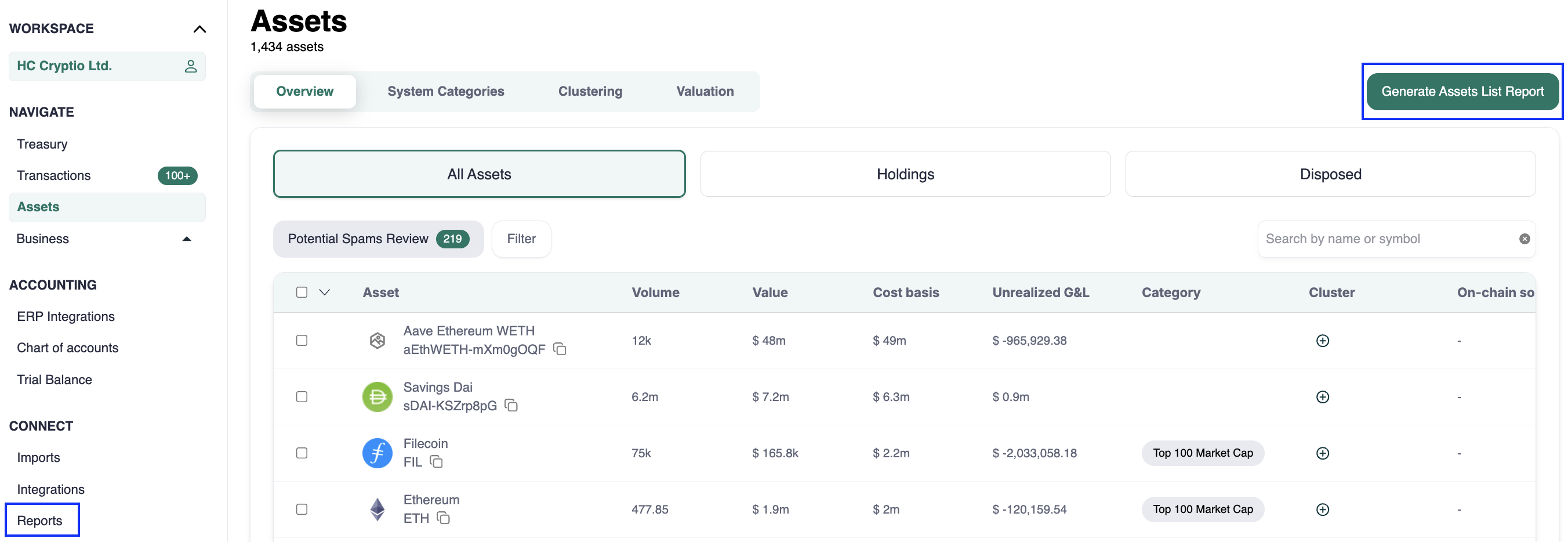Viewport: 1568px width, 542px height.
Task: Collapse the Workspace section
Action: click(199, 29)
